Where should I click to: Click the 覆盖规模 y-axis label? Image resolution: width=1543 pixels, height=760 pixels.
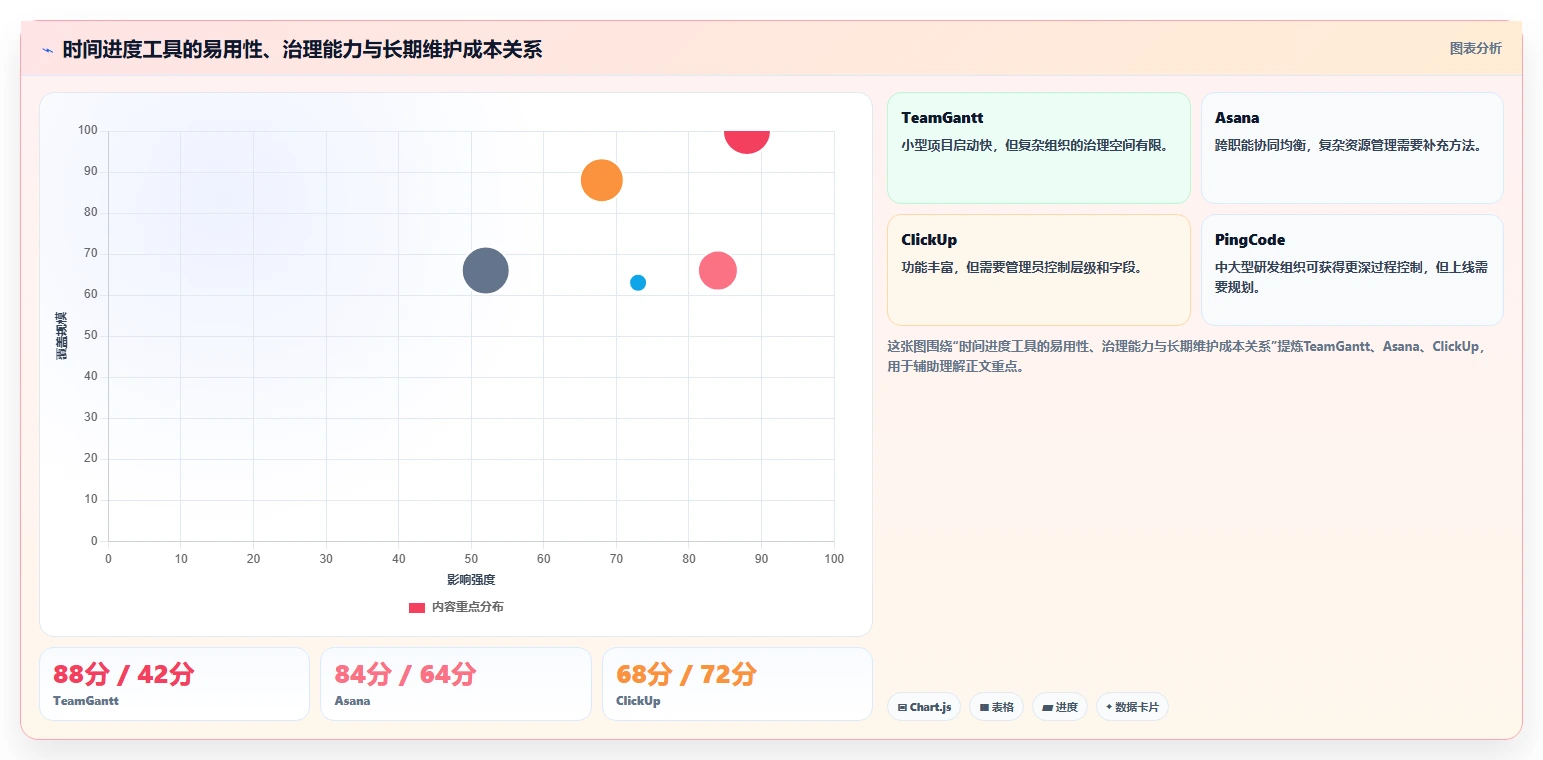pos(62,336)
